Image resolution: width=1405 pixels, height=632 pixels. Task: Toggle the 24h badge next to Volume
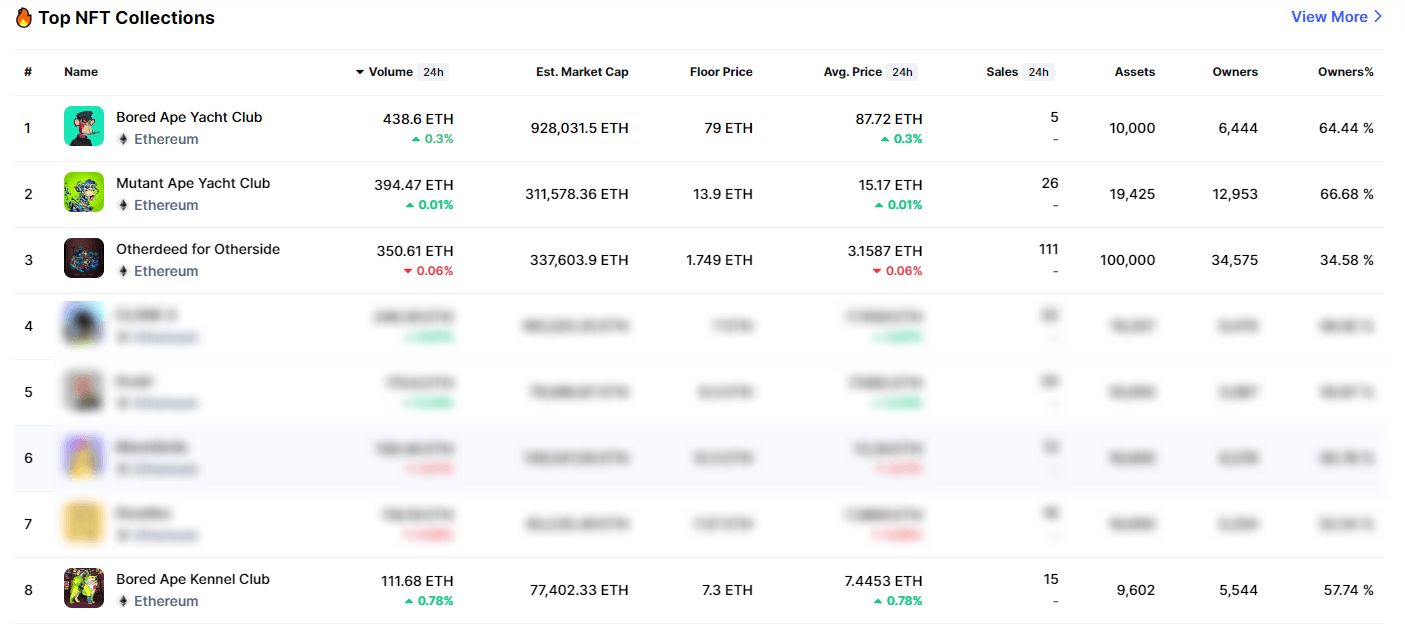pos(436,71)
